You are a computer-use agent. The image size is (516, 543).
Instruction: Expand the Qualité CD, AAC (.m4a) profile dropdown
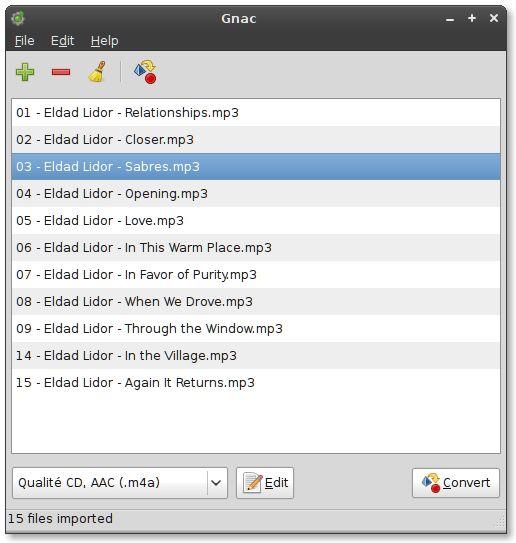(120, 483)
